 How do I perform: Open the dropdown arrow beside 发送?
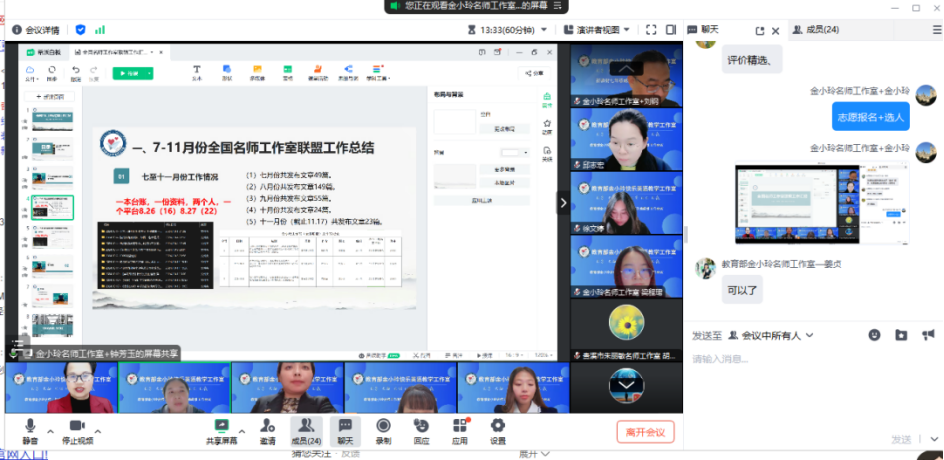click(x=934, y=440)
